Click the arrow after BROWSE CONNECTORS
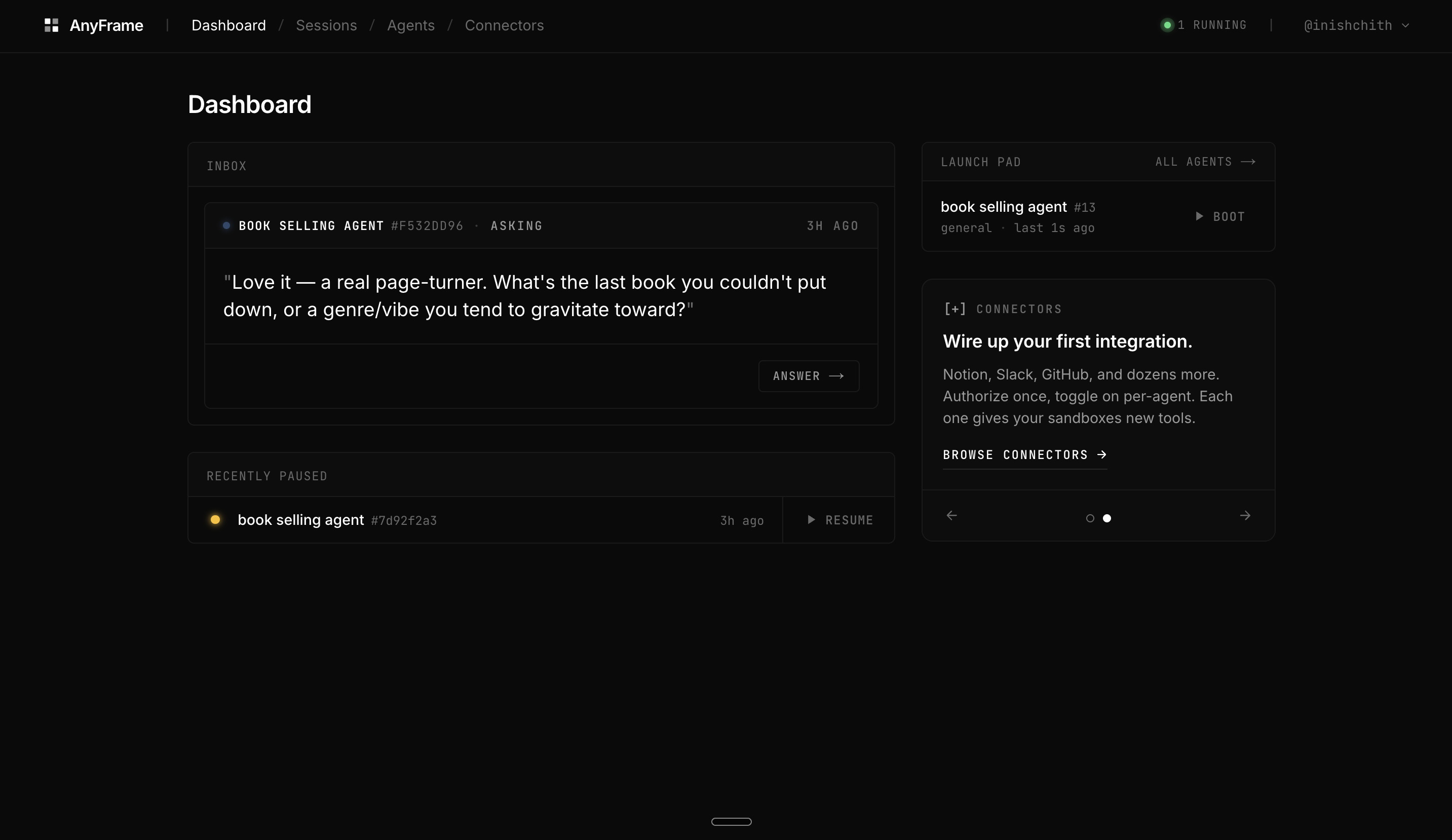This screenshot has height=840, width=1452. pyautogui.click(x=1102, y=454)
